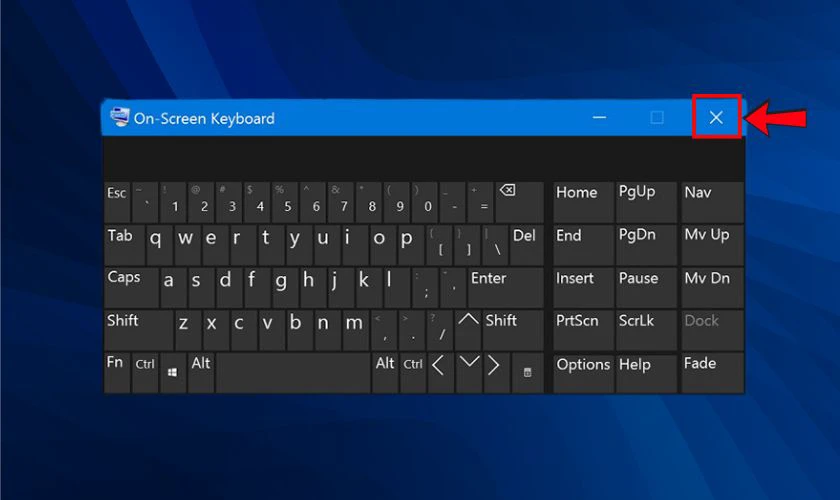The width and height of the screenshot is (840, 500).
Task: Tap the PgDn key
Action: pyautogui.click(x=646, y=245)
